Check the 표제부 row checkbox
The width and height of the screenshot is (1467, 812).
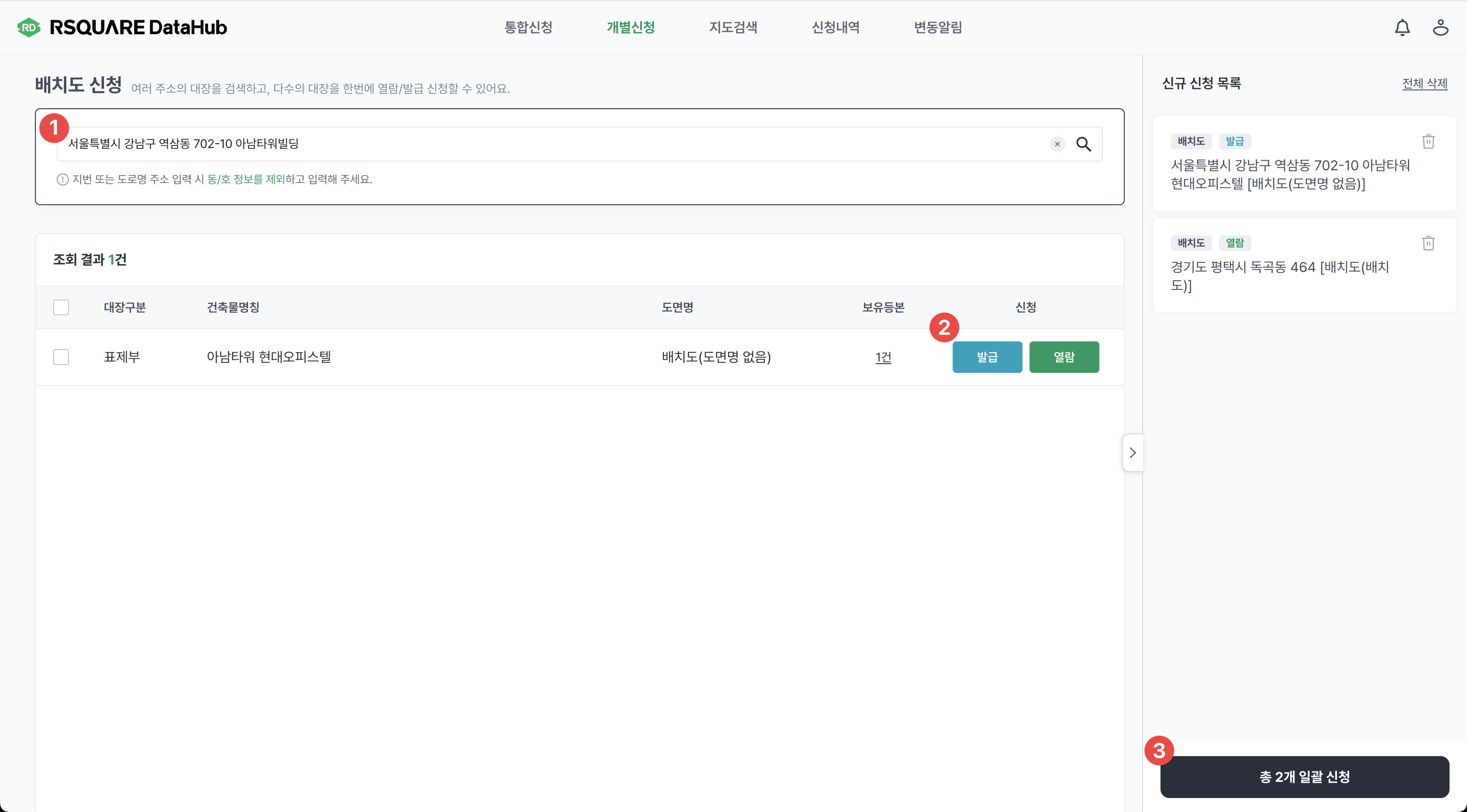[x=61, y=357]
